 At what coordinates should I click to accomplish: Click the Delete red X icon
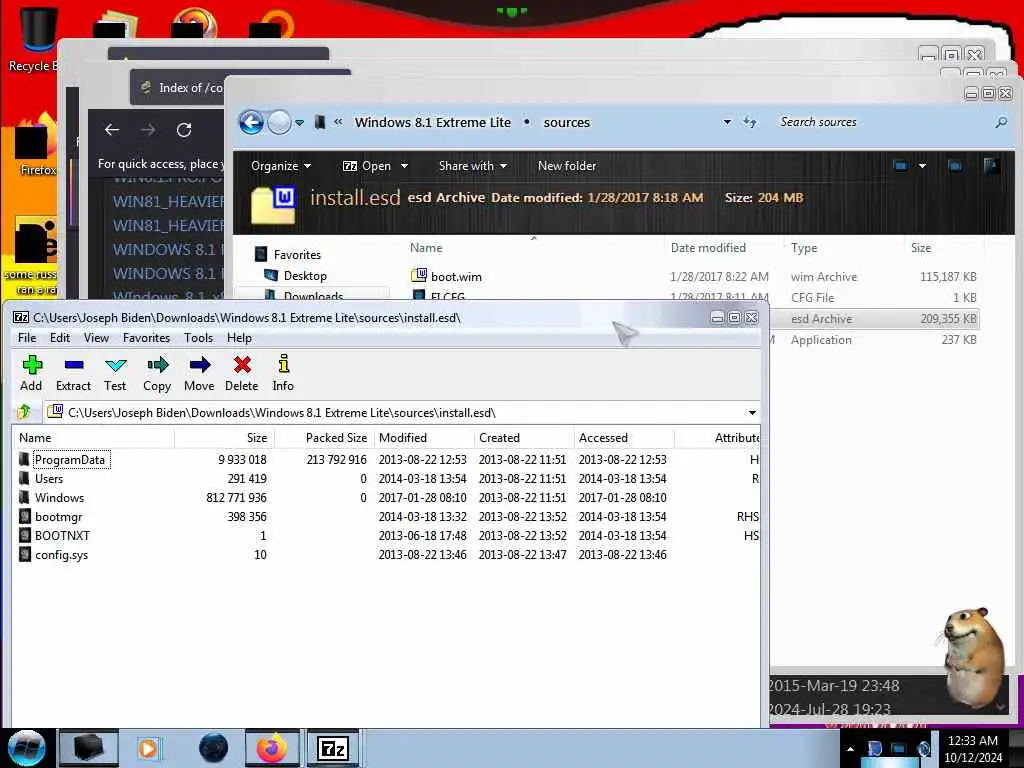click(242, 373)
